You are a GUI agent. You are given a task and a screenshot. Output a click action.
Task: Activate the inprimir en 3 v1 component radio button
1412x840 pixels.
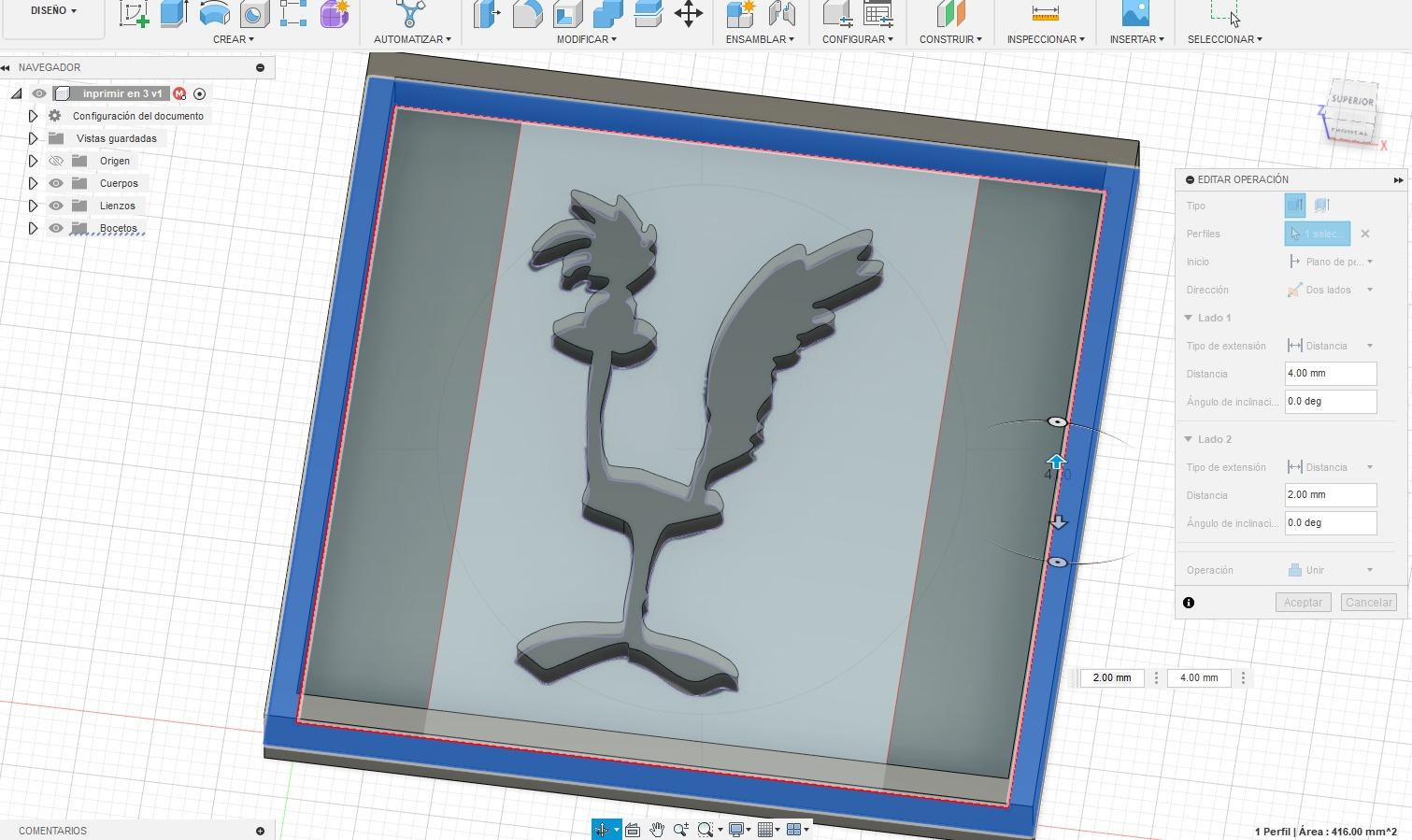[199, 93]
